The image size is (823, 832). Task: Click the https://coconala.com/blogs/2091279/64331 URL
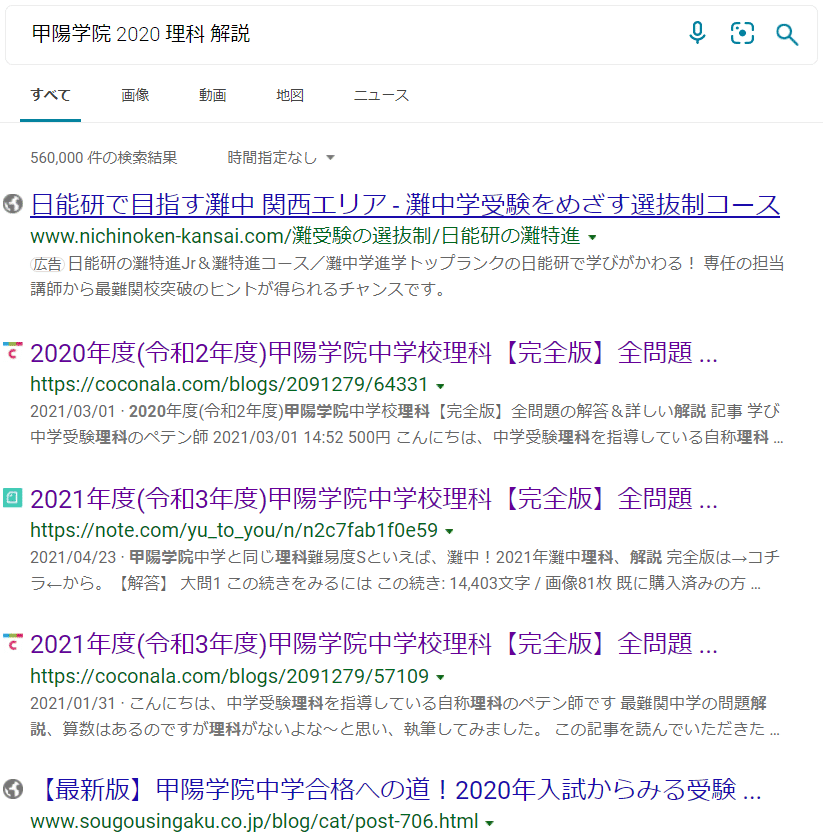[x=229, y=384]
